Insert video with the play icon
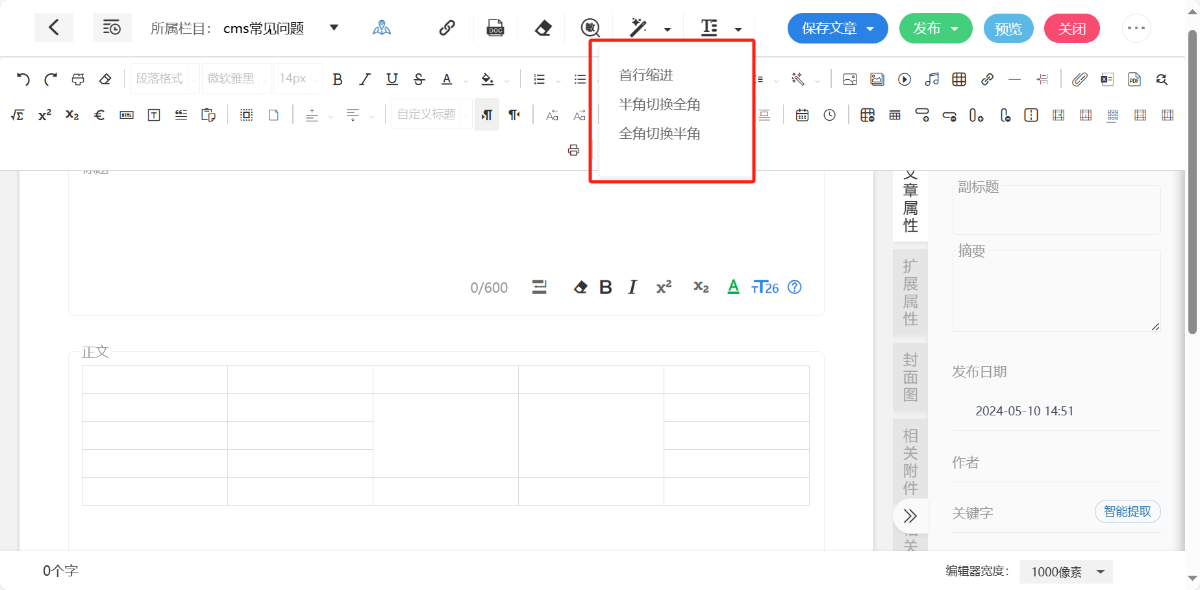The image size is (1200, 590). [x=904, y=79]
